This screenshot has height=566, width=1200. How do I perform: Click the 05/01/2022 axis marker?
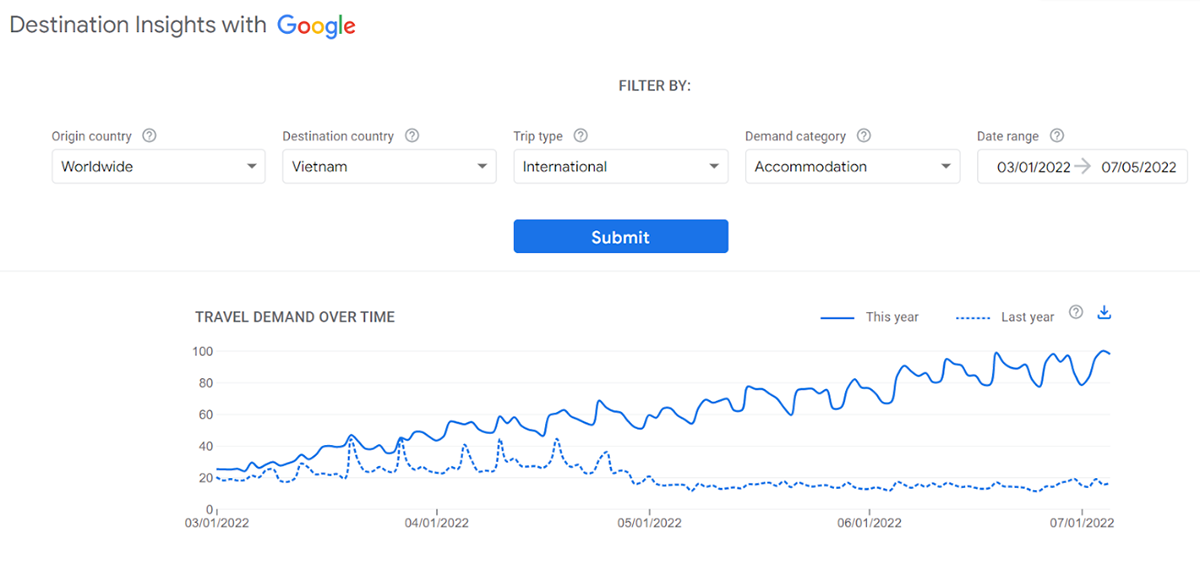(649, 523)
